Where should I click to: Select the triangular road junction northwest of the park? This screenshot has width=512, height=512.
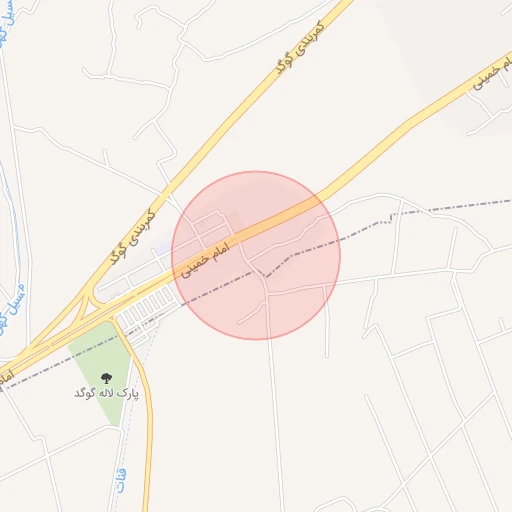(85, 307)
